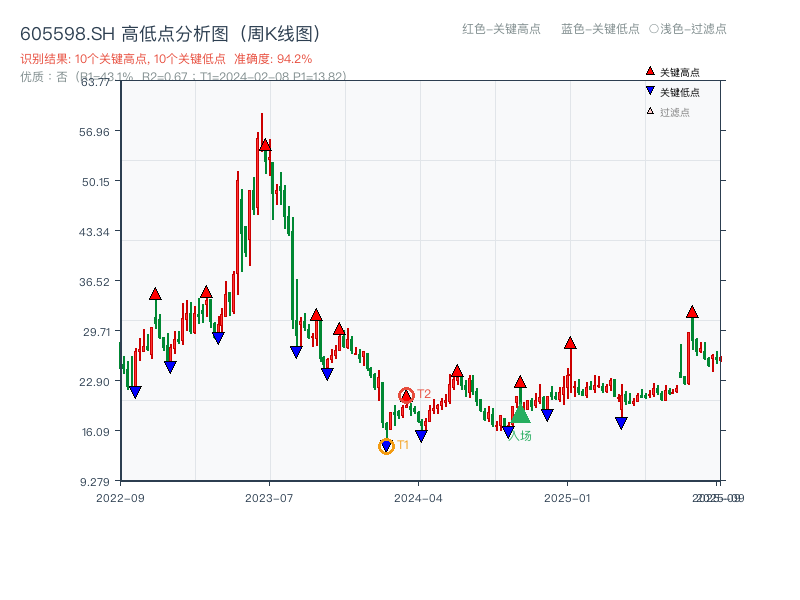Click the highest red triangle near the chart peak
Image resolution: width=800 pixels, height=600 pixels.
tap(265, 145)
